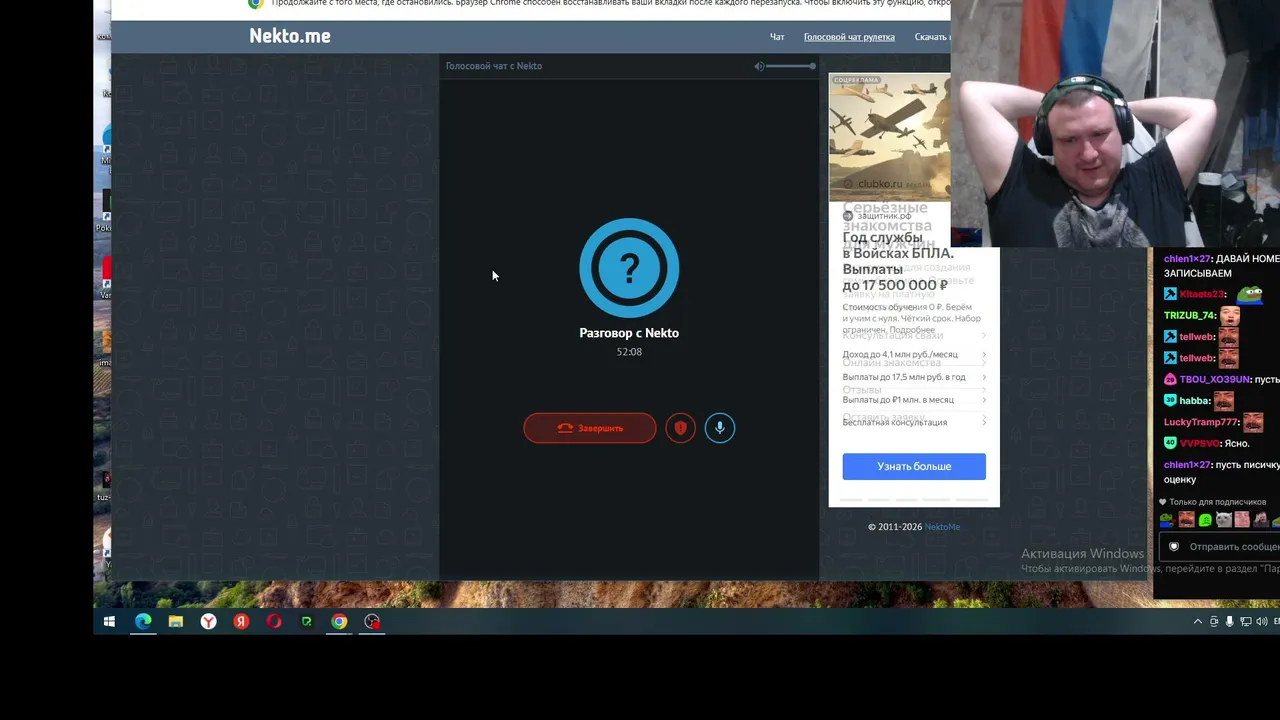Adjust the voice chat volume slider
Screen dimensions: 1280x720
[791, 66]
